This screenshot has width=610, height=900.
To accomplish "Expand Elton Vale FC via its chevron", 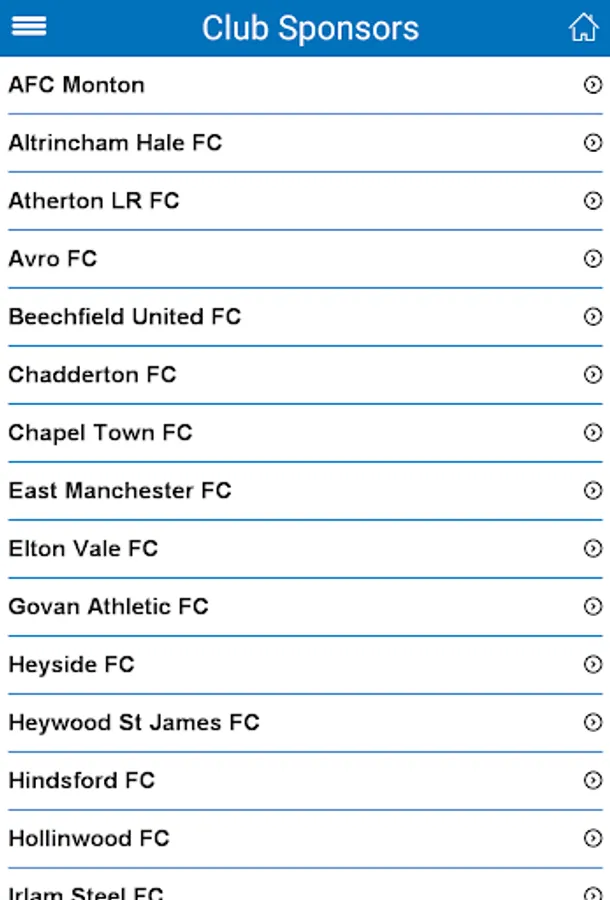I will point(593,548).
